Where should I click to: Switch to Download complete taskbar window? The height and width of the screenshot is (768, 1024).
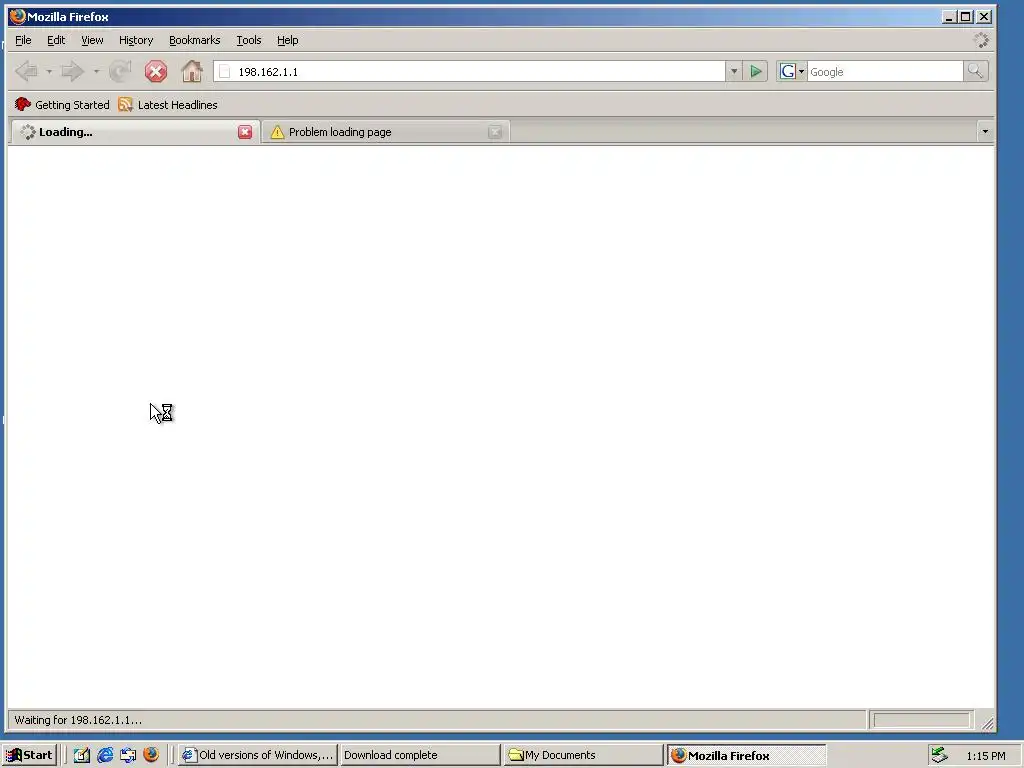tap(420, 755)
